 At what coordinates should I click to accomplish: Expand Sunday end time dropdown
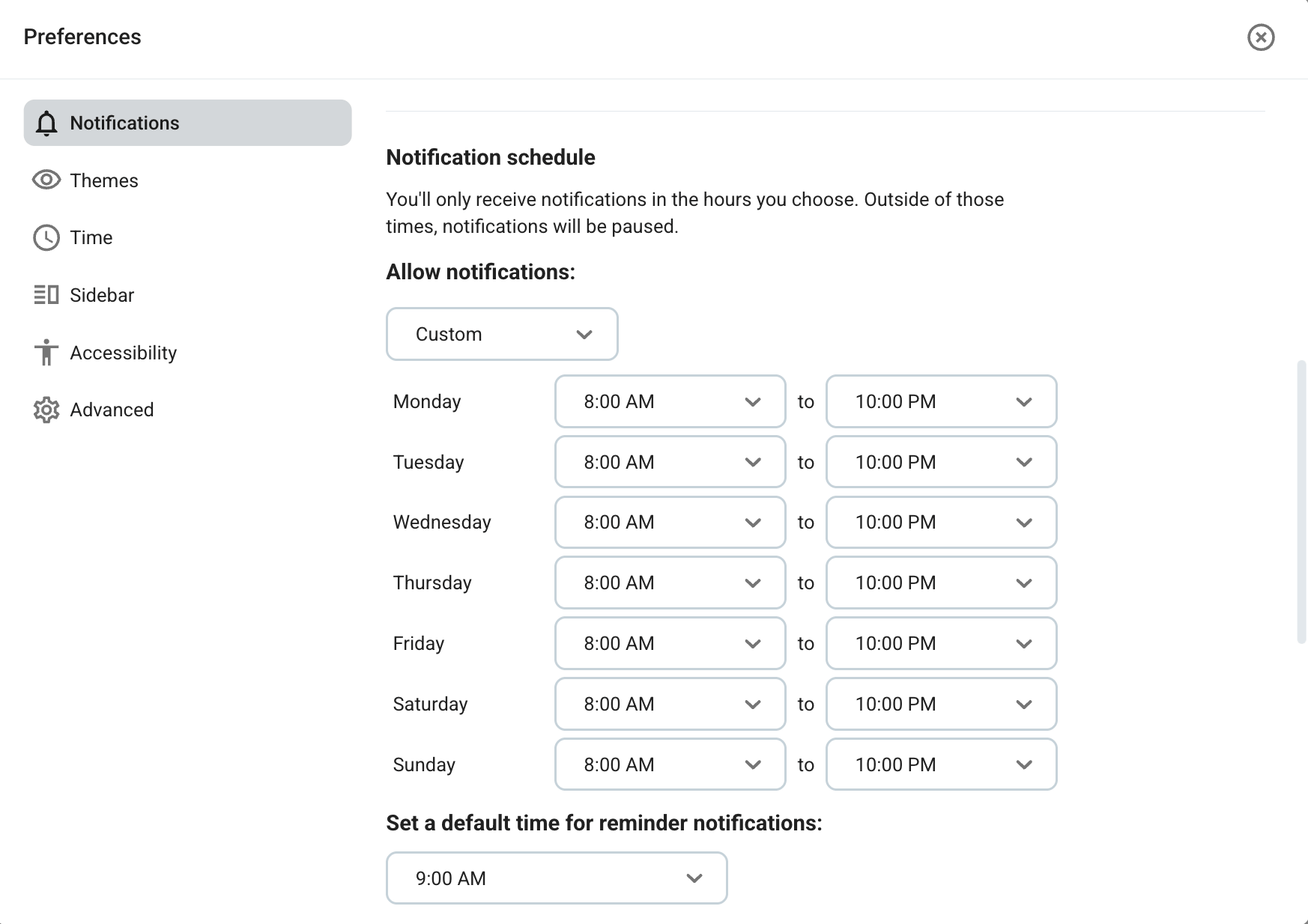coord(941,765)
